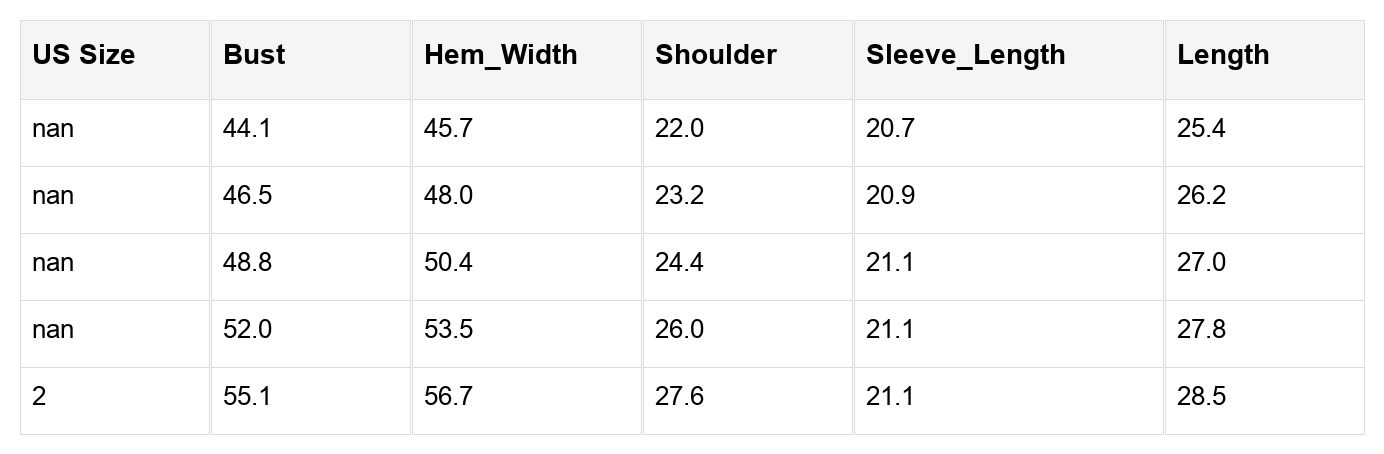Select the Length column header

point(1223,55)
